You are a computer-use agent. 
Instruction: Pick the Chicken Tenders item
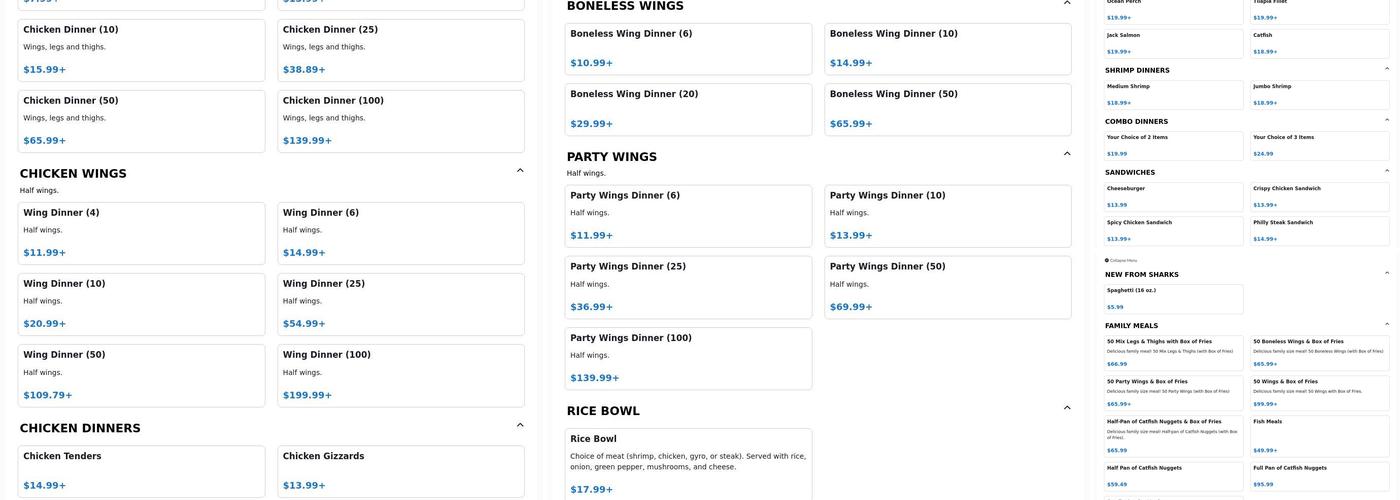coord(141,471)
